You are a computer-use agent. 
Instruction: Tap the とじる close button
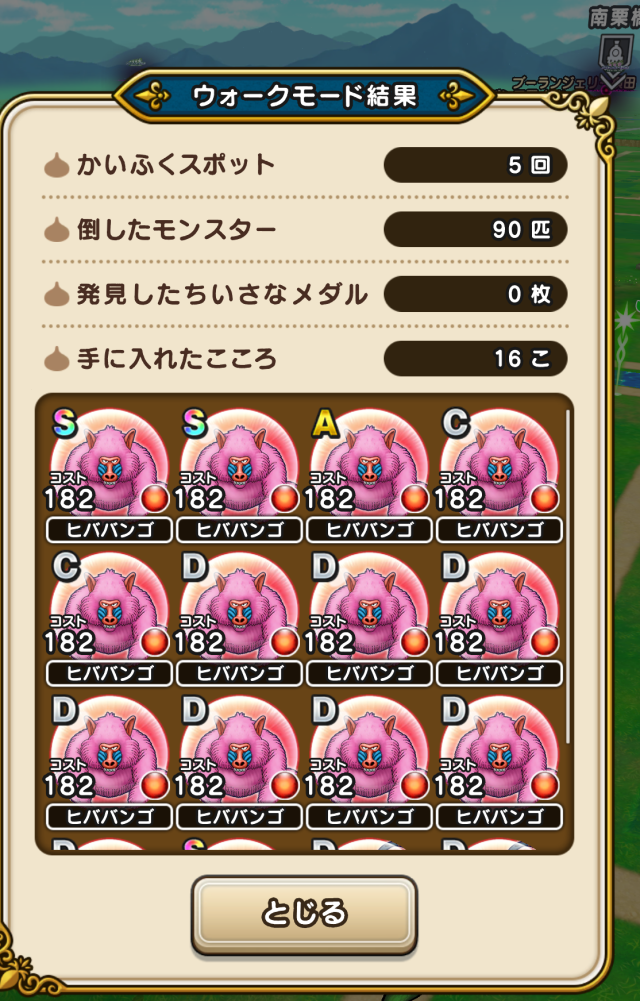[304, 914]
